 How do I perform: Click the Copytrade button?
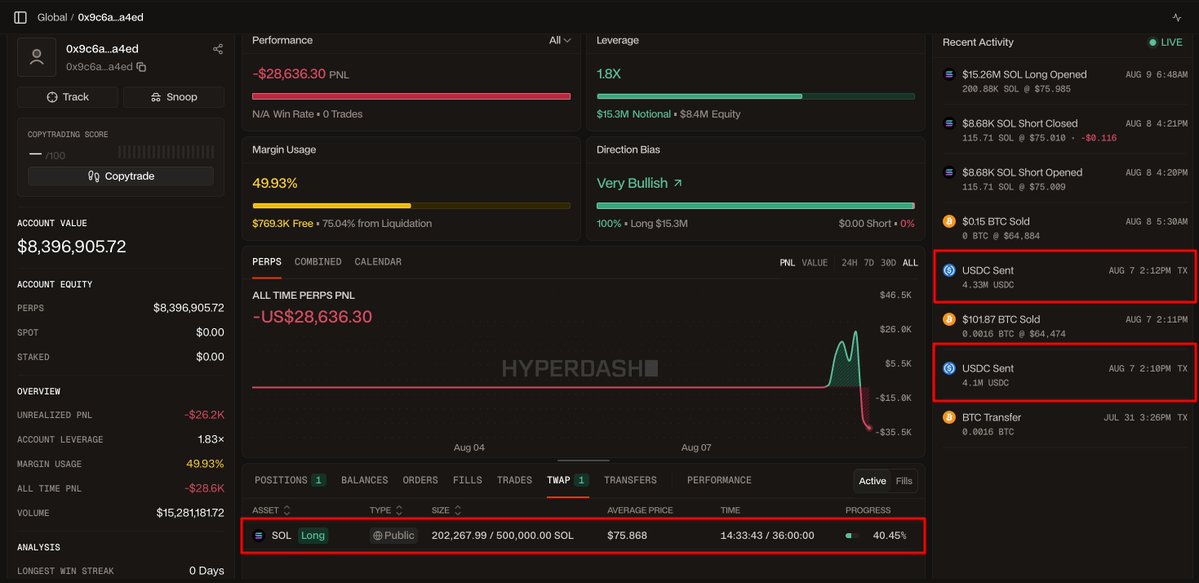pos(121,176)
